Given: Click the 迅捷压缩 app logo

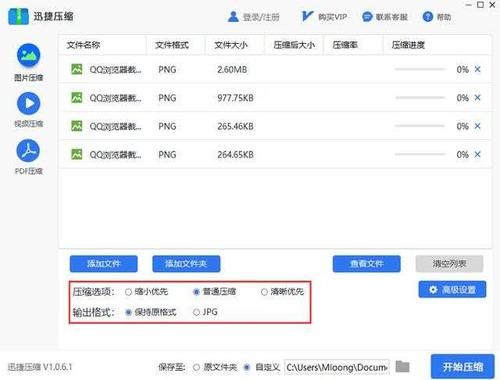Looking at the screenshot, I should coord(19,17).
